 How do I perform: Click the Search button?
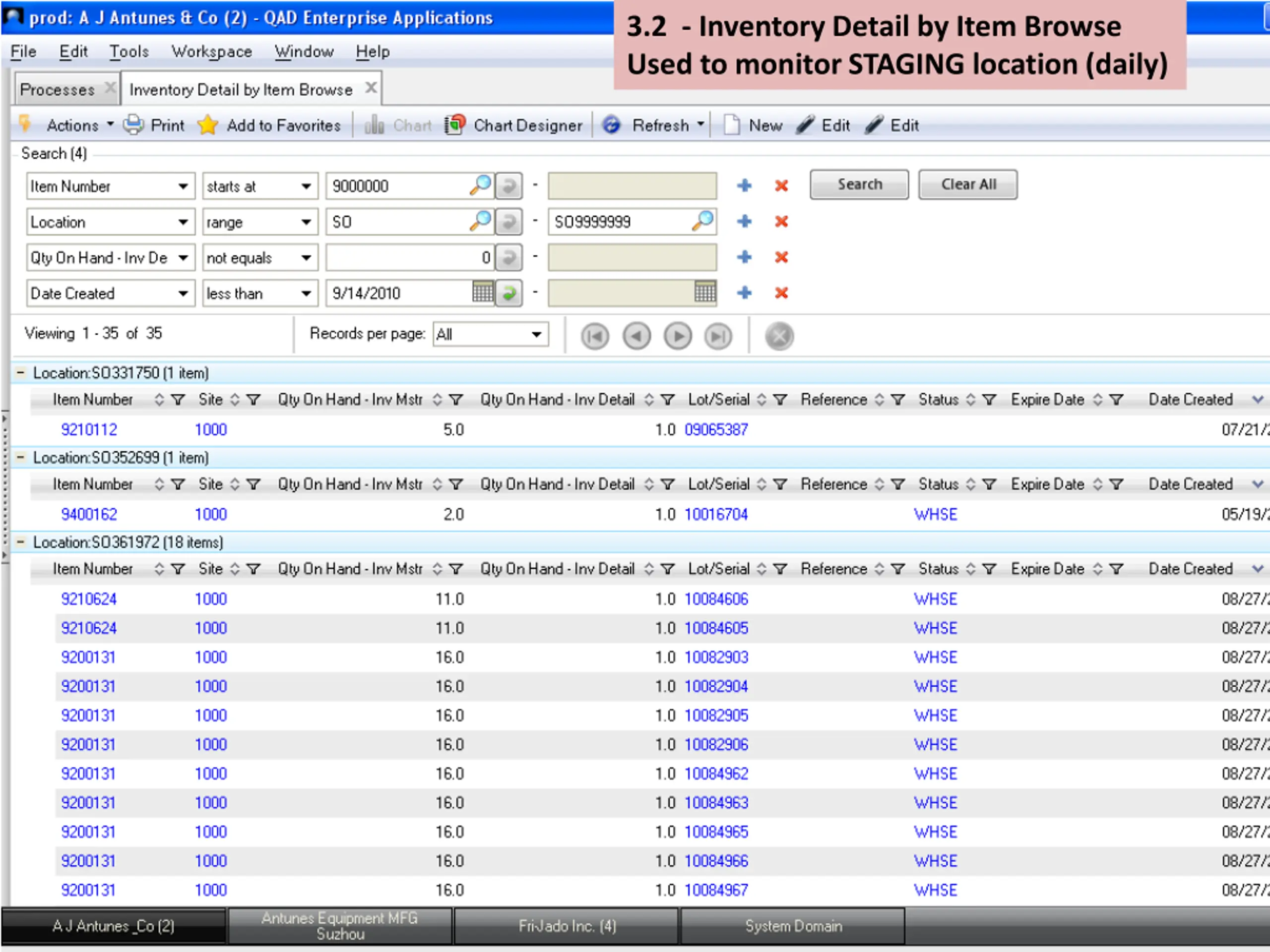860,184
